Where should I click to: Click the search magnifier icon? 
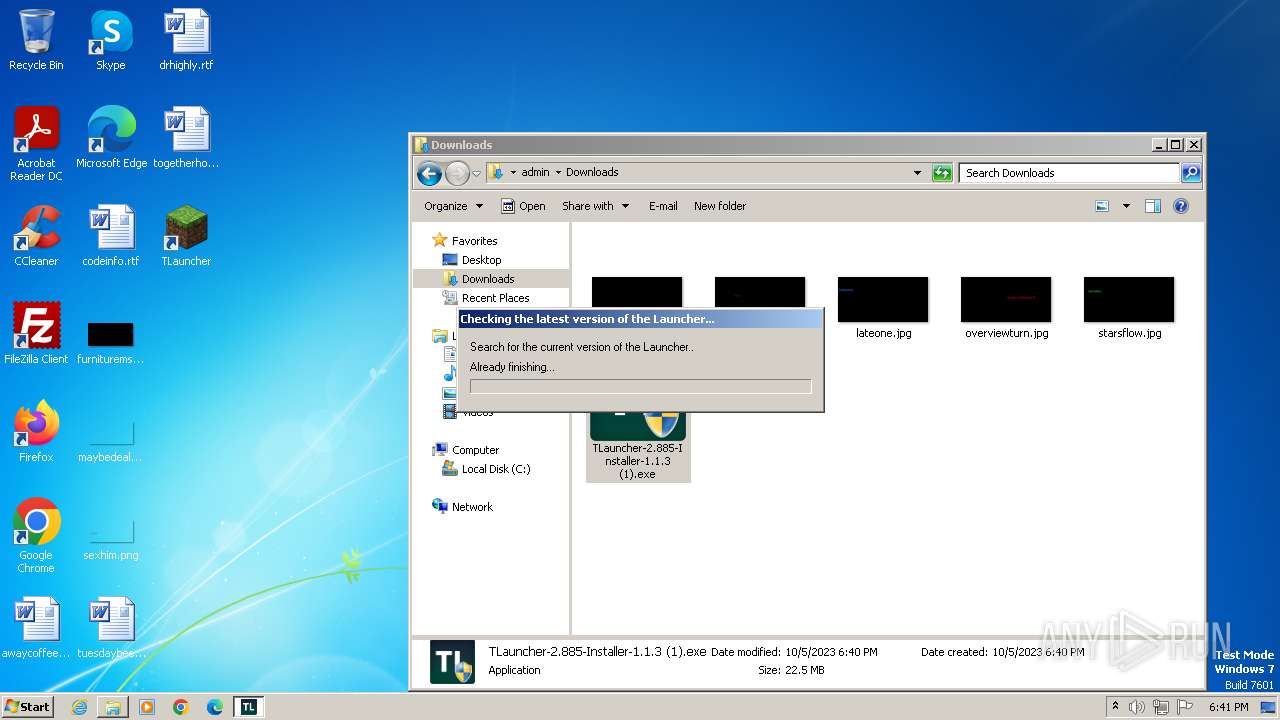pyautogui.click(x=1191, y=173)
